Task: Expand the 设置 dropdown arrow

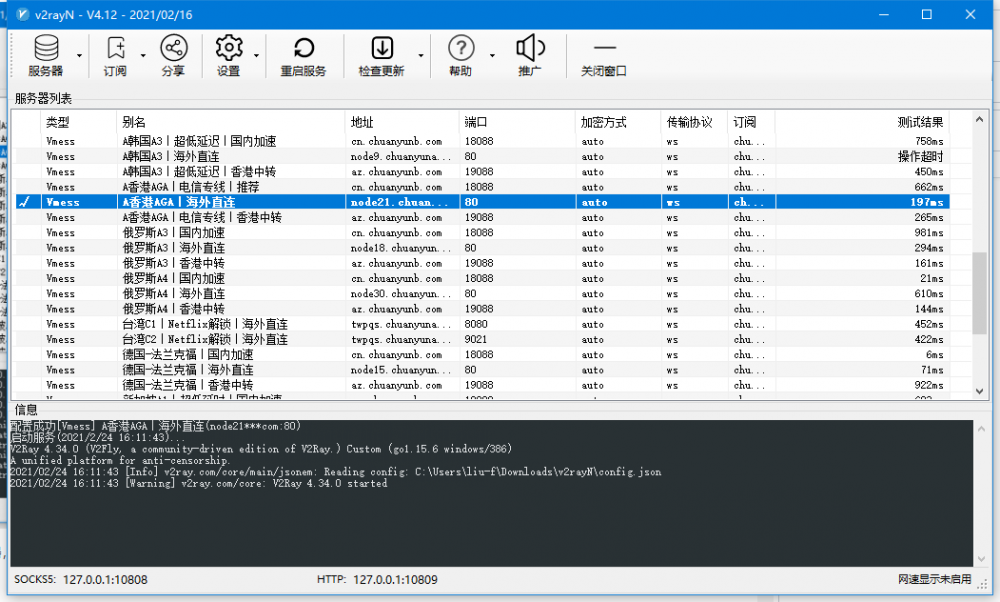Action: (x=257, y=55)
